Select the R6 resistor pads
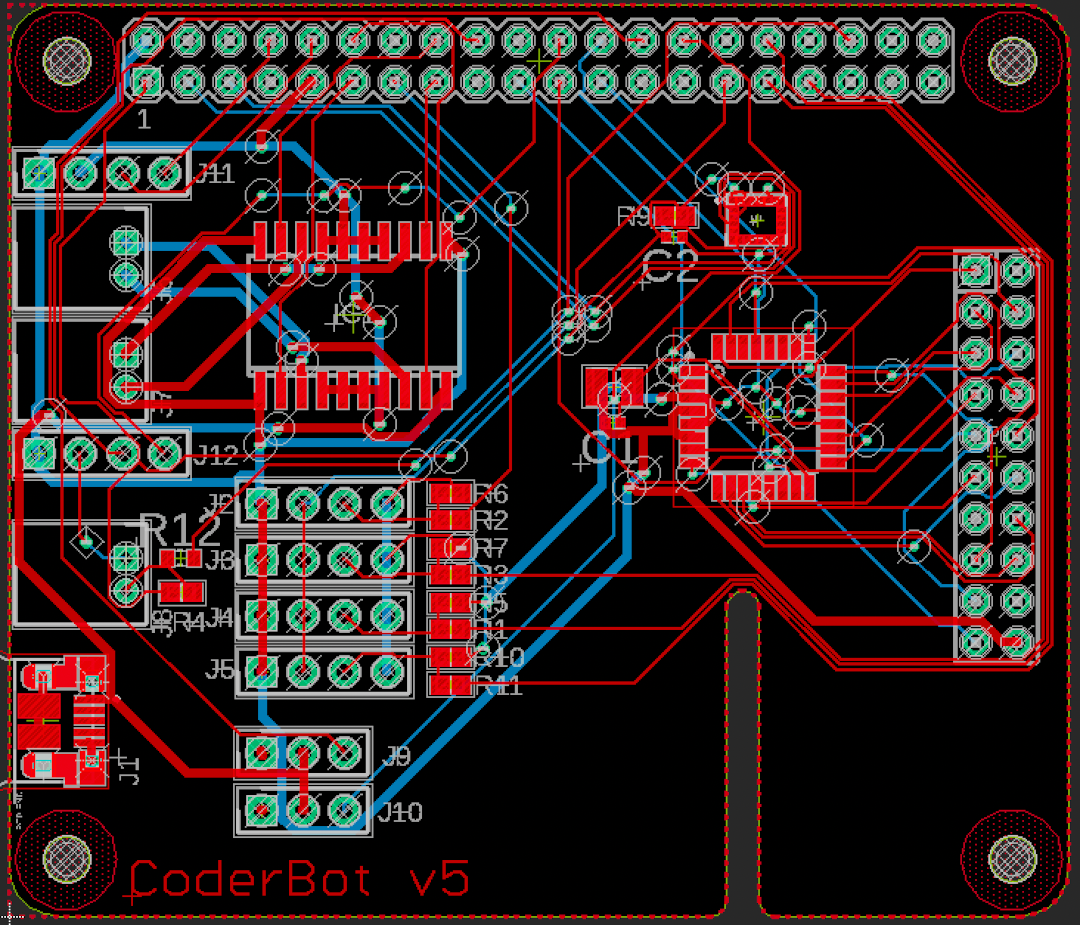This screenshot has height=925, width=1080. click(x=450, y=494)
